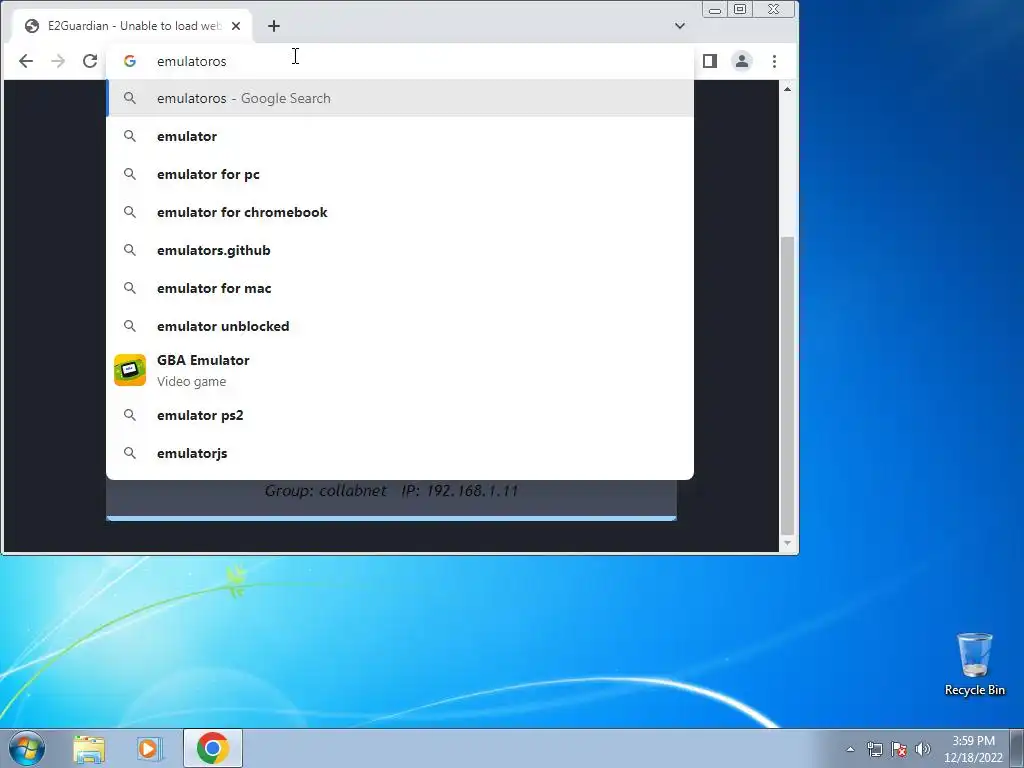Click the browser forward arrow
Image resolution: width=1024 pixels, height=768 pixels.
pos(58,61)
